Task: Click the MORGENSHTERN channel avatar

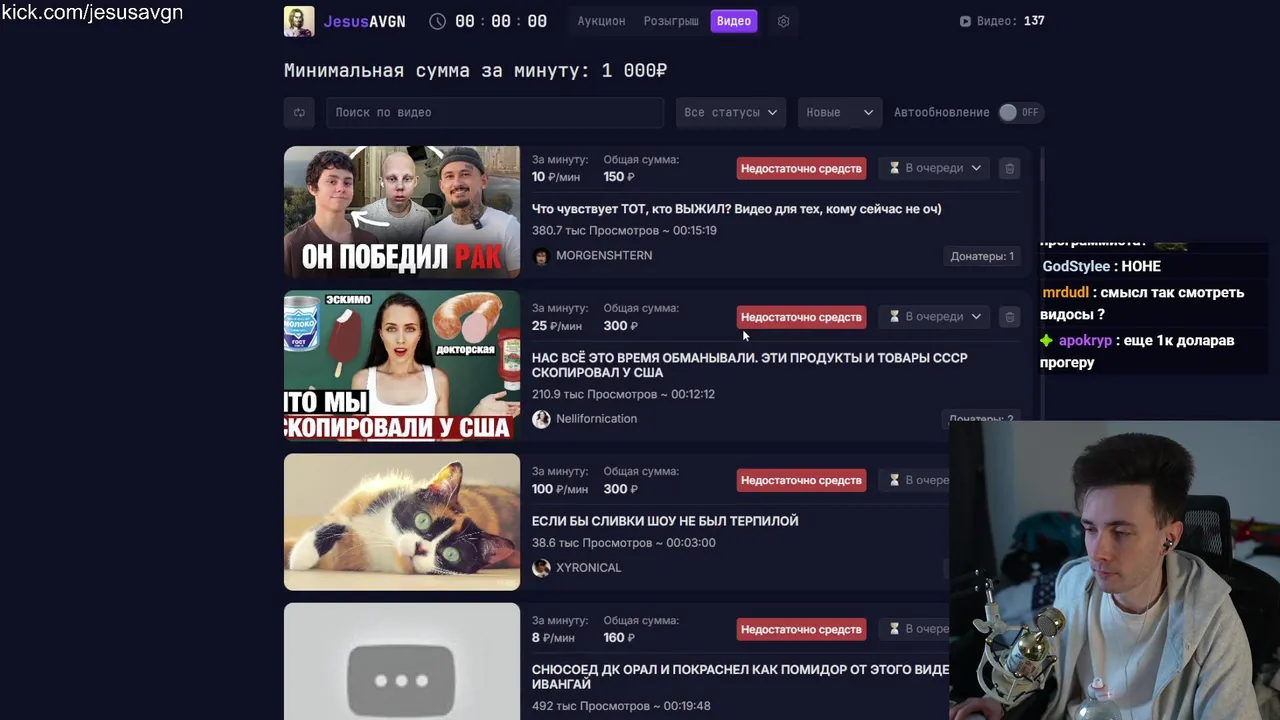Action: (541, 256)
